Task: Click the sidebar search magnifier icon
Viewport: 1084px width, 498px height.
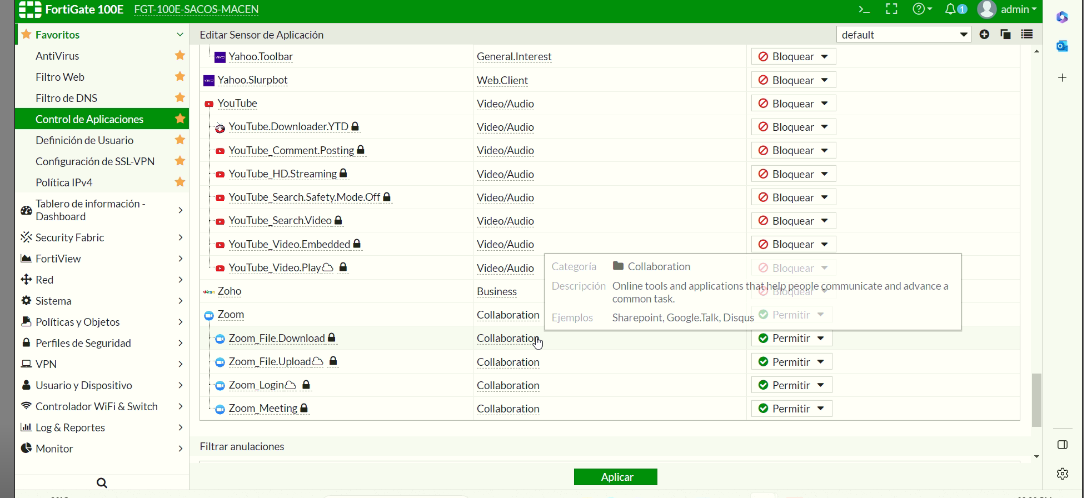Action: click(x=101, y=483)
